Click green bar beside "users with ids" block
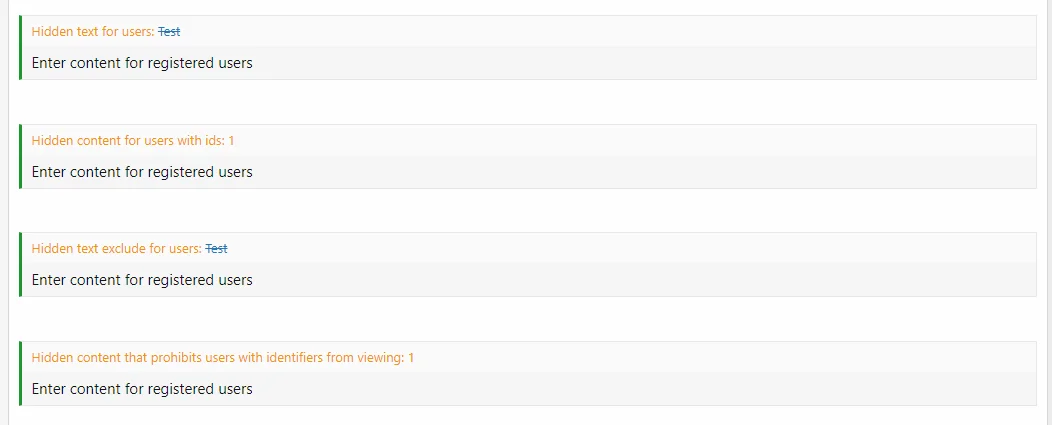 click(x=20, y=156)
